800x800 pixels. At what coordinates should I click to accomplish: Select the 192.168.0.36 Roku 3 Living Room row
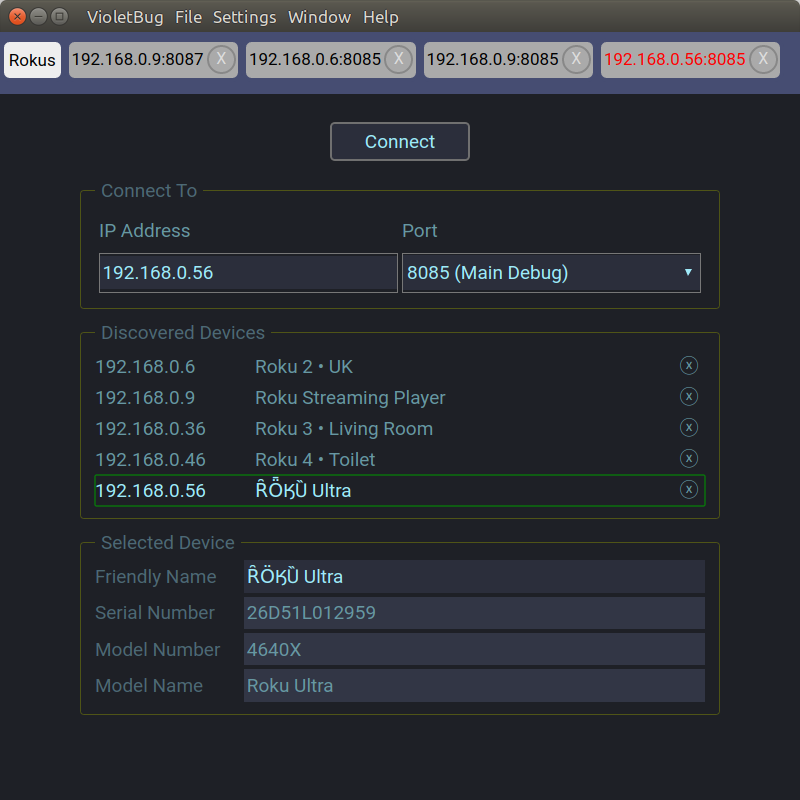pos(399,429)
